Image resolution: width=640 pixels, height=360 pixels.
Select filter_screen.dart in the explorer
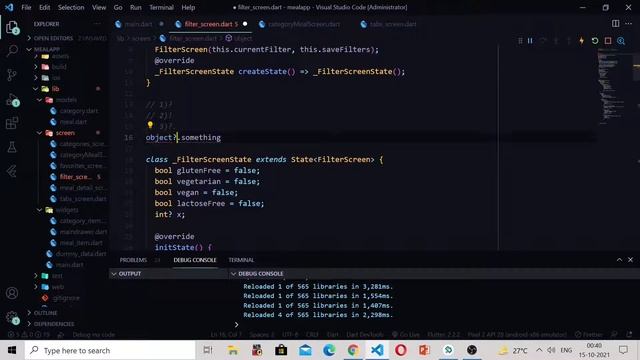point(75,177)
